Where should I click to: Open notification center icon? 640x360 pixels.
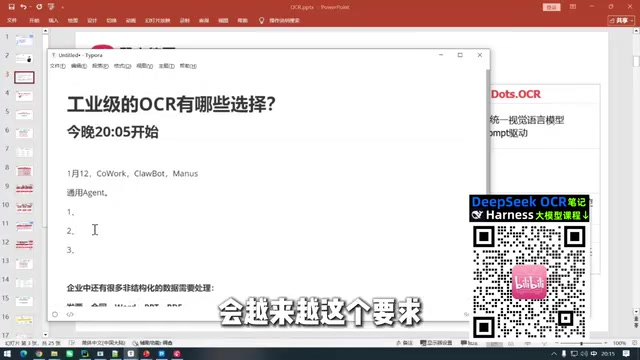(627, 354)
